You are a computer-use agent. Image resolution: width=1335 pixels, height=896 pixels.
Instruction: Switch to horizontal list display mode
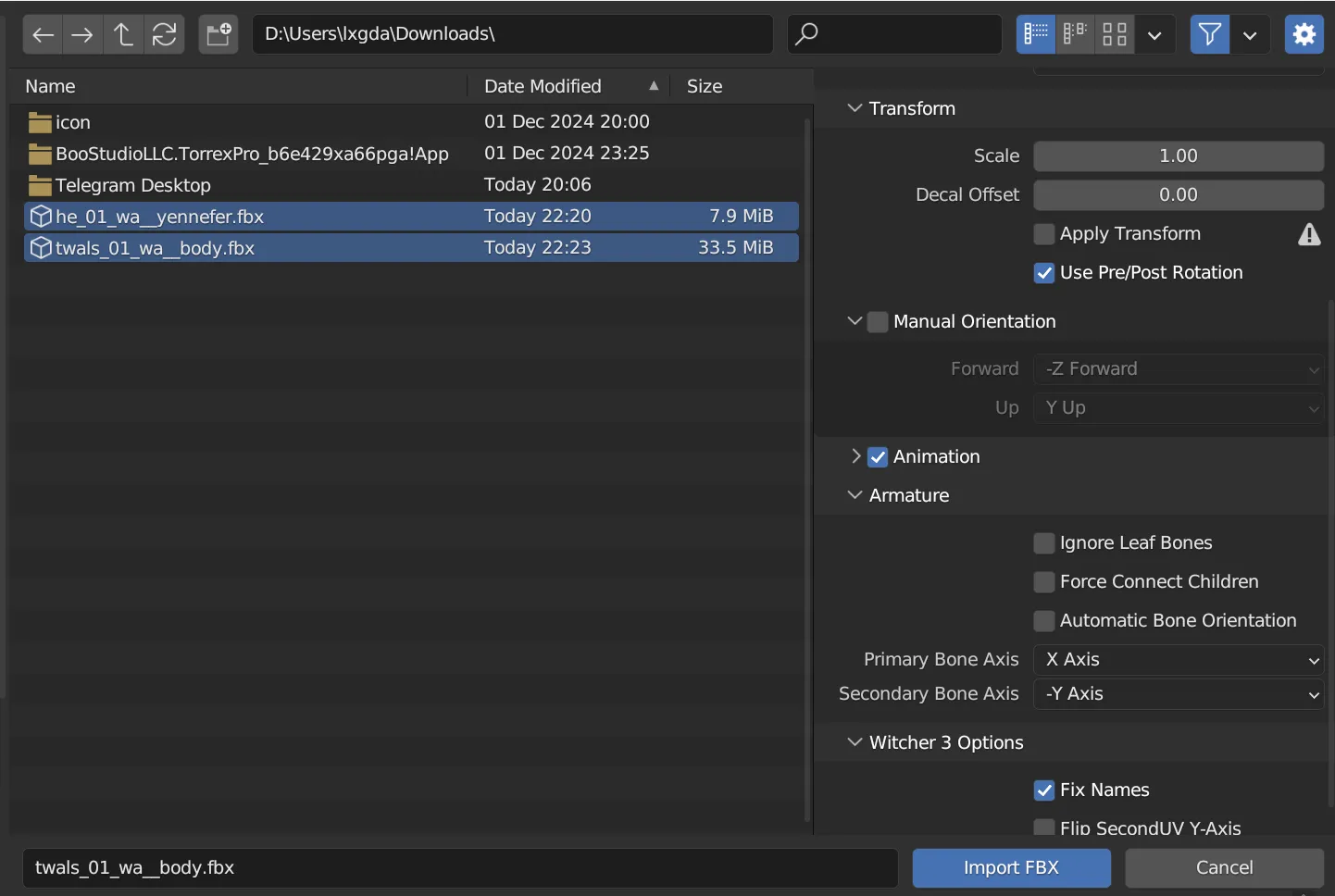(x=1075, y=33)
